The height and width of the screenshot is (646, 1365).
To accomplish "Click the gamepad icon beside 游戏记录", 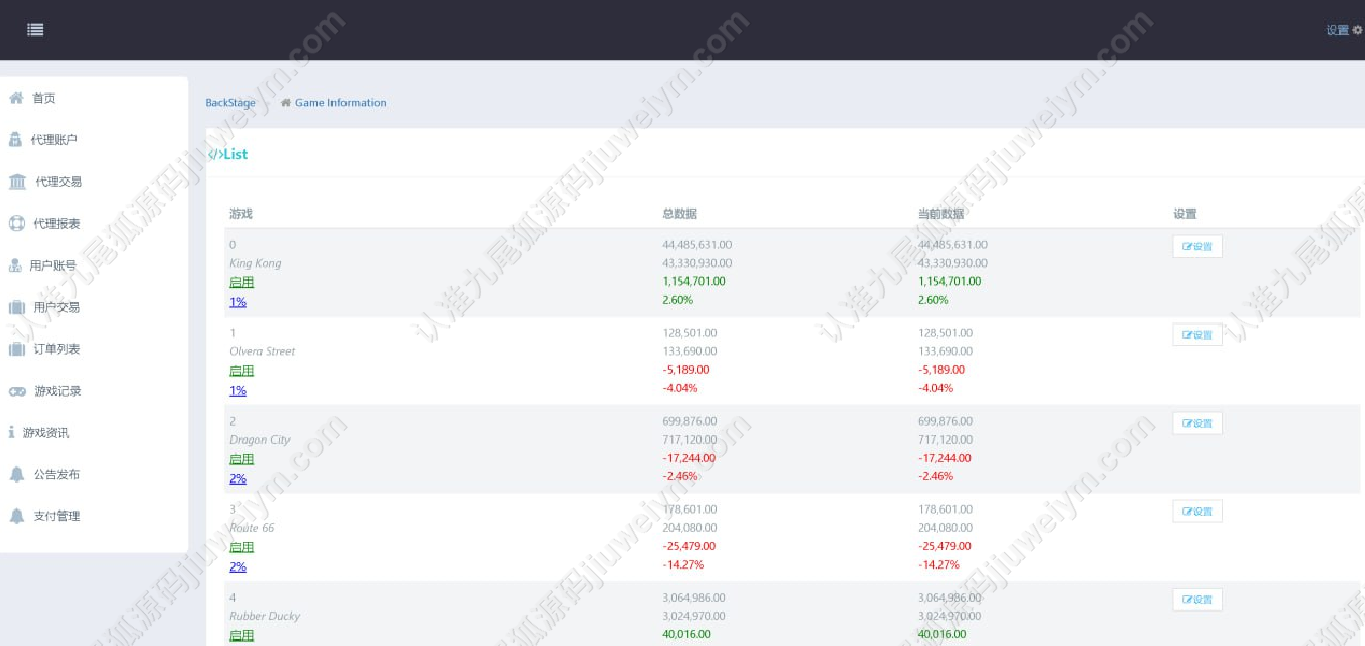I will (17, 391).
